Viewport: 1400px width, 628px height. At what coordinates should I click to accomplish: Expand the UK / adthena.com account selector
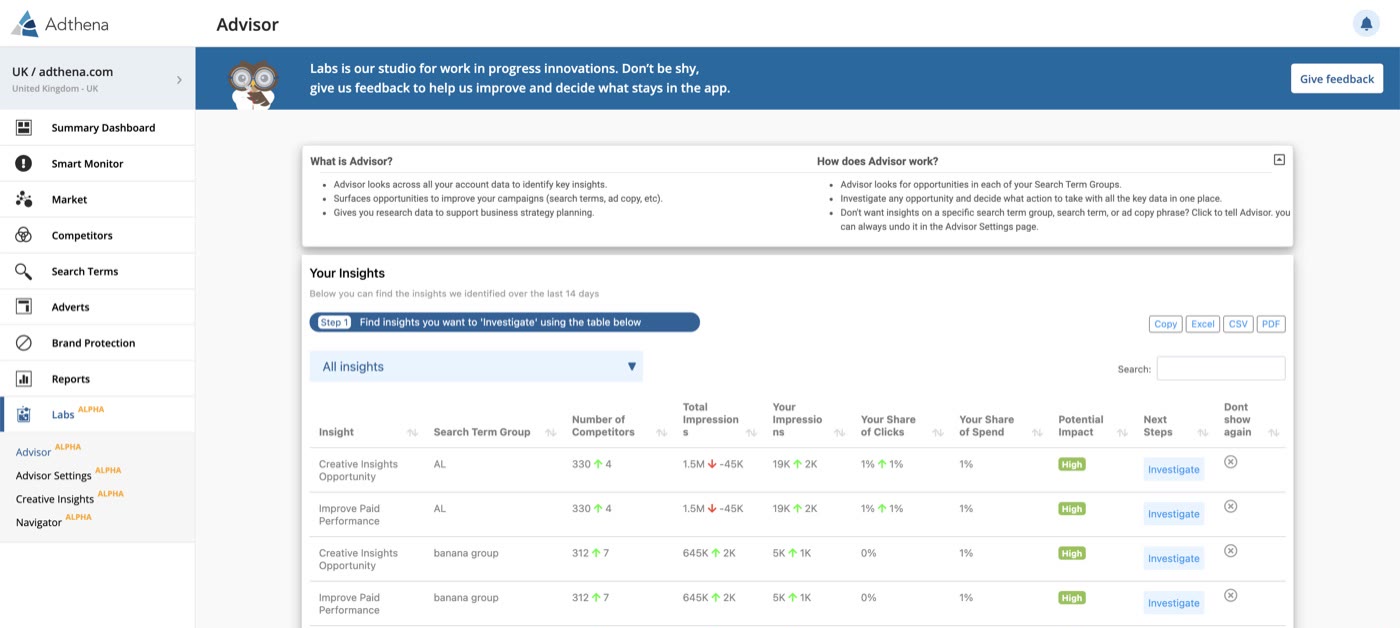pos(97,79)
